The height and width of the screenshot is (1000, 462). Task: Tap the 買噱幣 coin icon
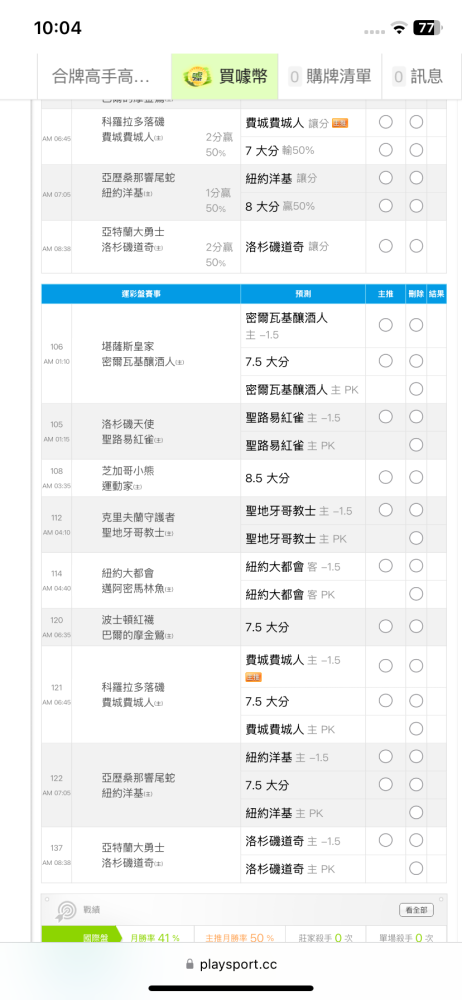coord(198,77)
